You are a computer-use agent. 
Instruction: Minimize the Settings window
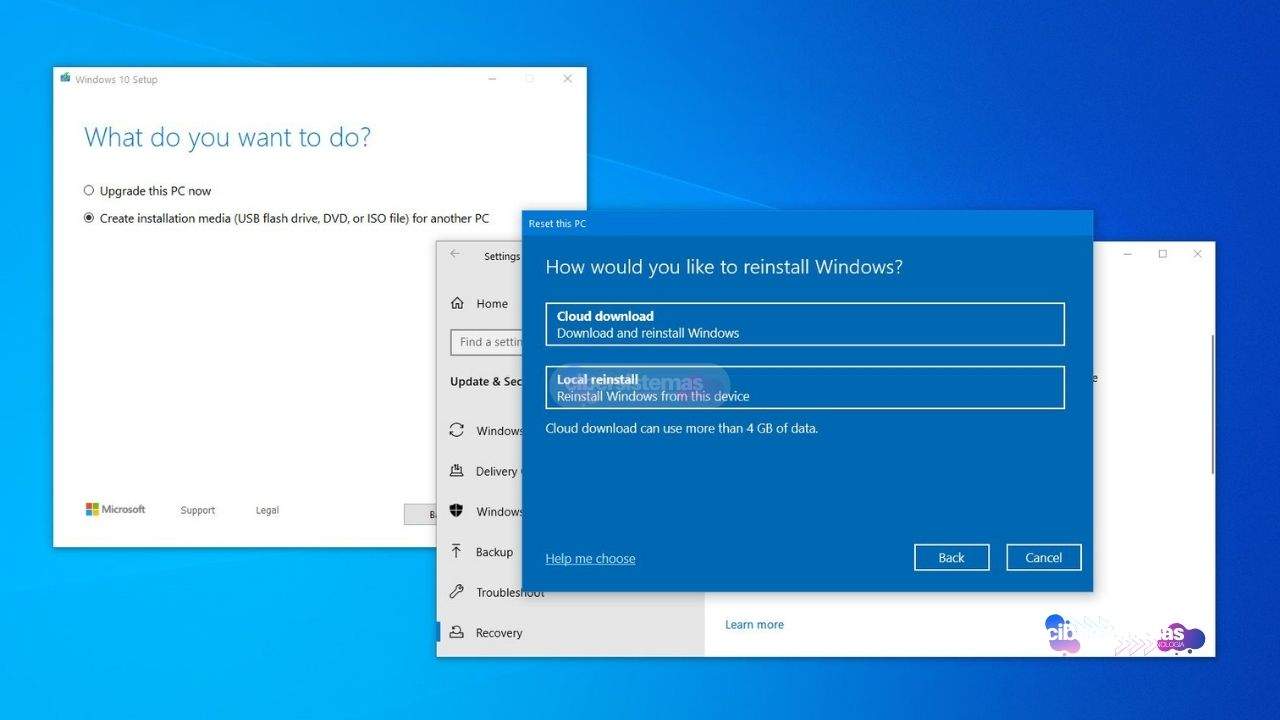(1128, 254)
